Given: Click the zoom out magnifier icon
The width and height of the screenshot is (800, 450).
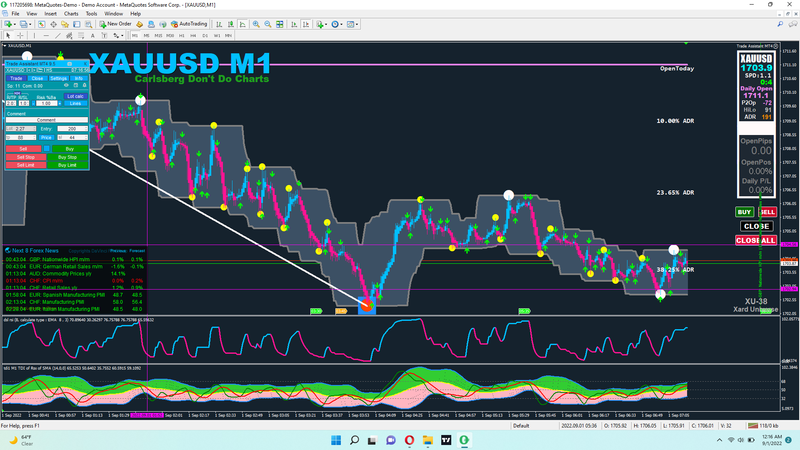Looking at the screenshot, I should pyautogui.click(x=270, y=23).
